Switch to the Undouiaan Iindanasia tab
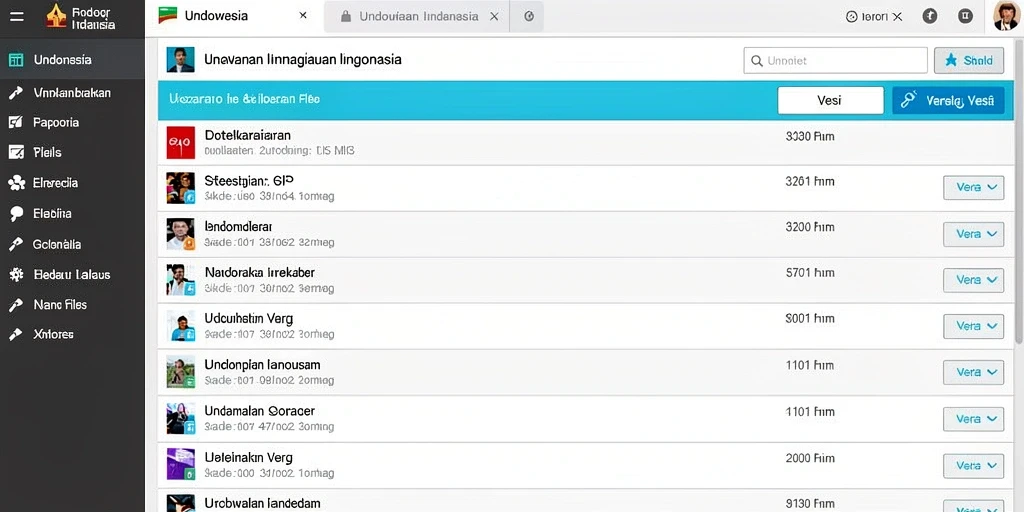The width and height of the screenshot is (1024, 512). point(419,16)
